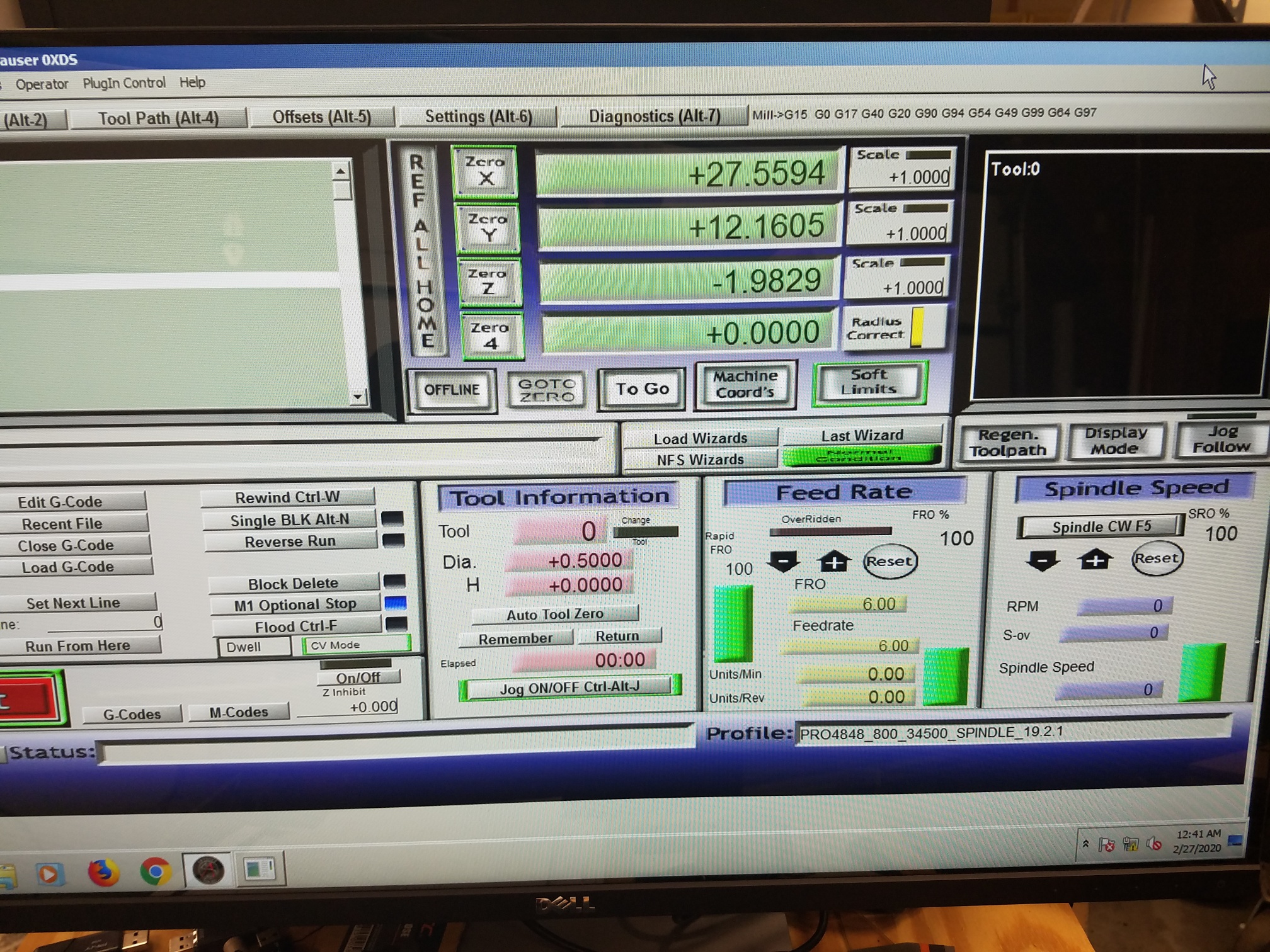Viewport: 1270px width, 952px height.
Task: Rewind the program with Rewind Ctrl-W
Action: (x=288, y=497)
